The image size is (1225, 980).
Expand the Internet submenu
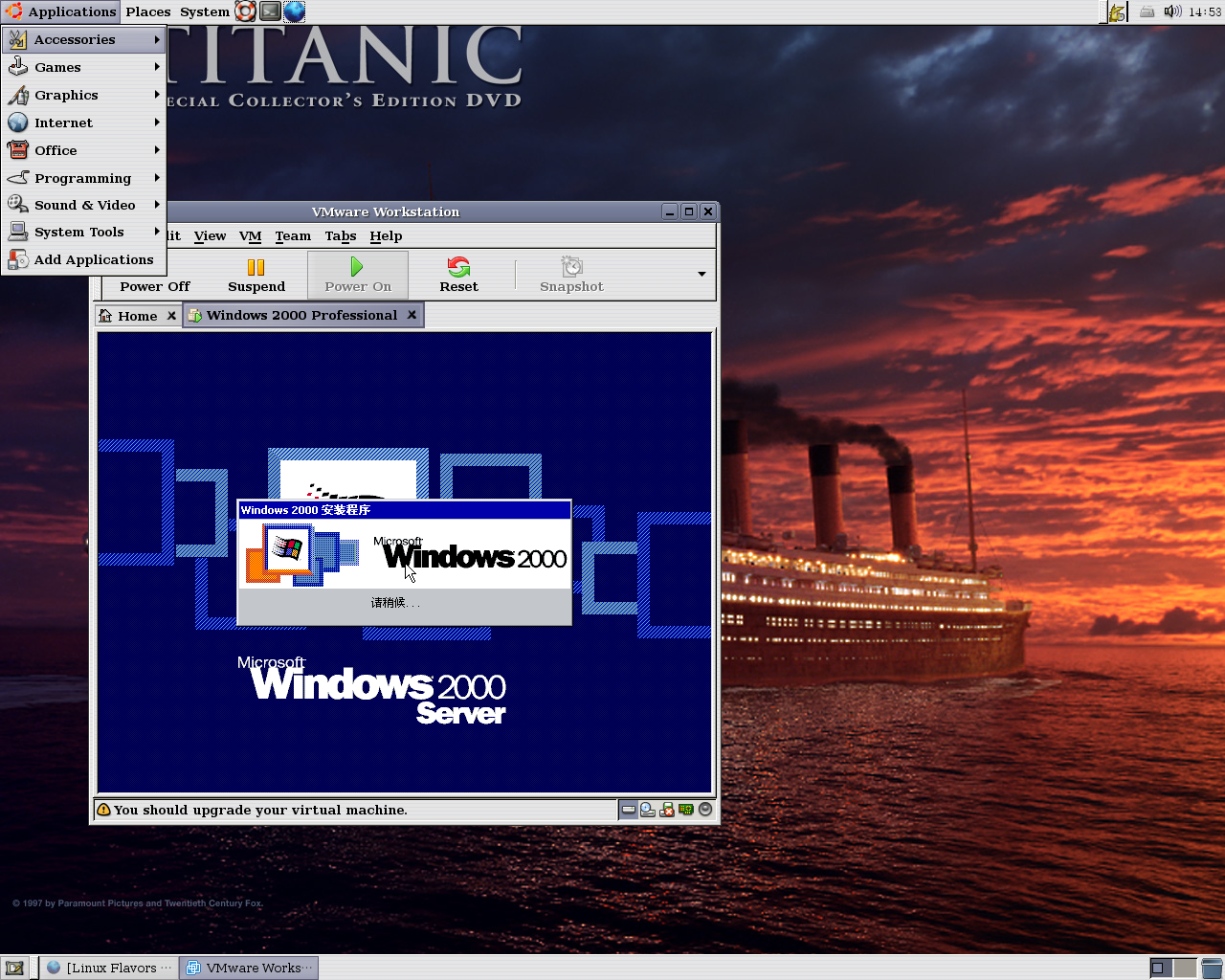tap(84, 122)
